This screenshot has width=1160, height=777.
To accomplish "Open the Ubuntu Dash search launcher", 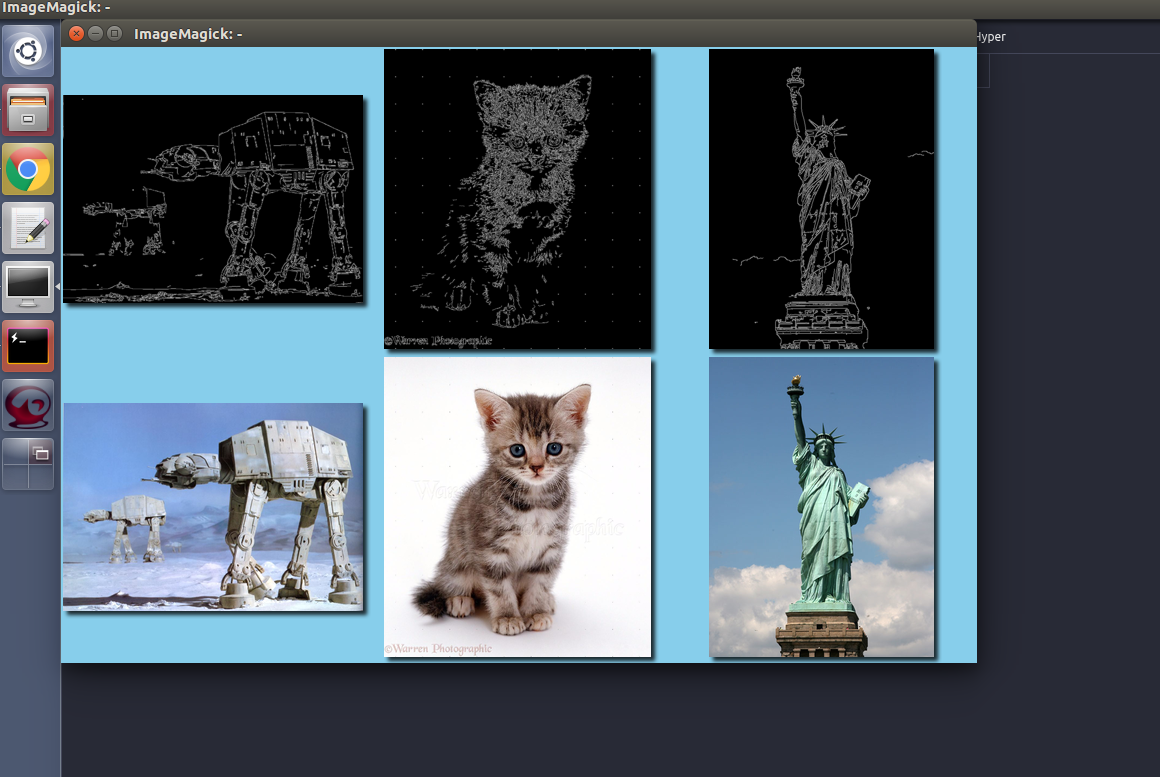I will coord(28,51).
